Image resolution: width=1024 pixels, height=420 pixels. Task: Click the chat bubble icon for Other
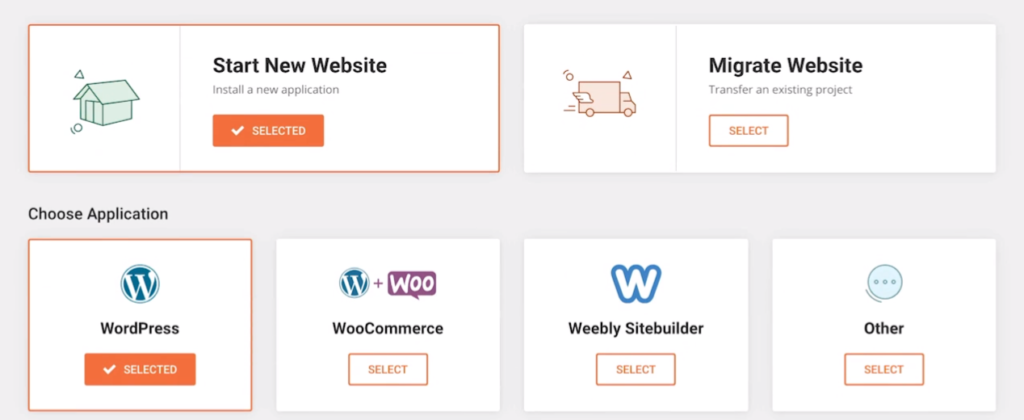(884, 284)
